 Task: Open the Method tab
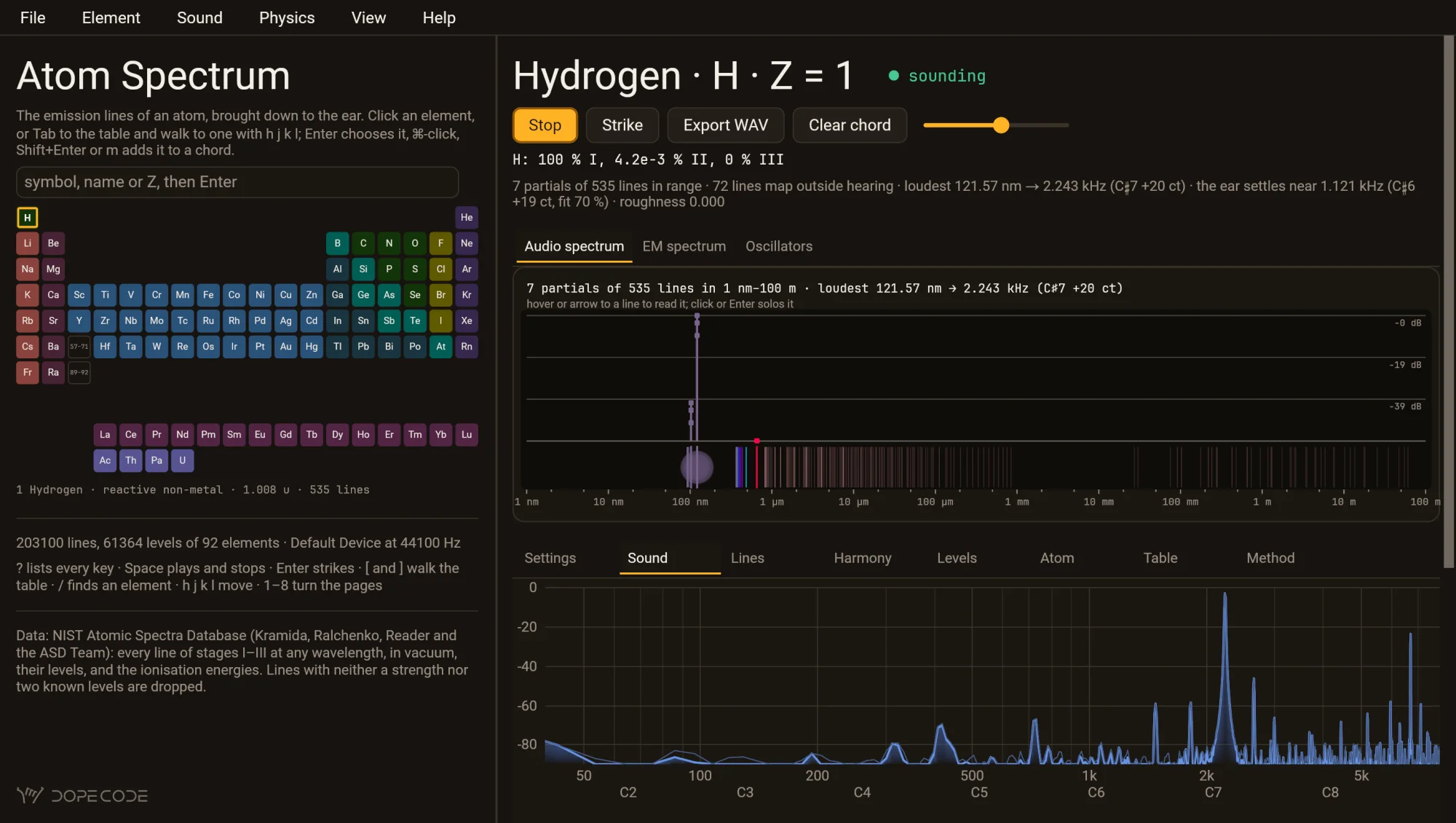click(x=1270, y=558)
